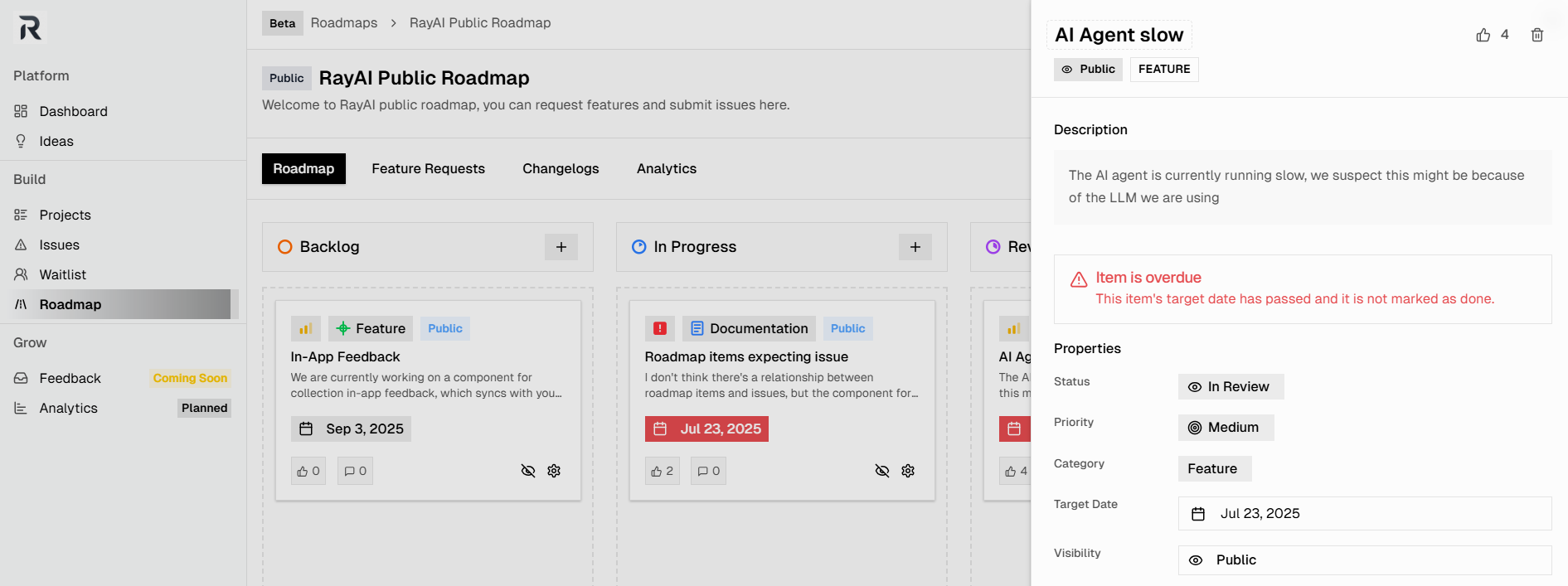Open Issues in the sidebar
This screenshot has width=1568, height=586.
pyautogui.click(x=59, y=245)
